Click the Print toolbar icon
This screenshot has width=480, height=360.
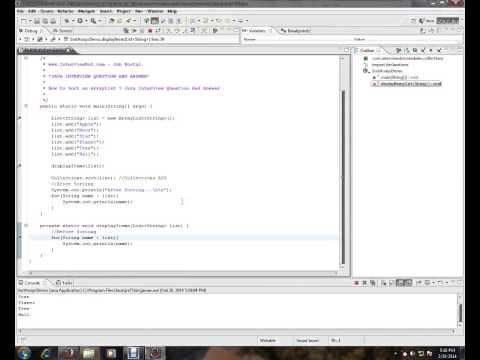pos(53,21)
